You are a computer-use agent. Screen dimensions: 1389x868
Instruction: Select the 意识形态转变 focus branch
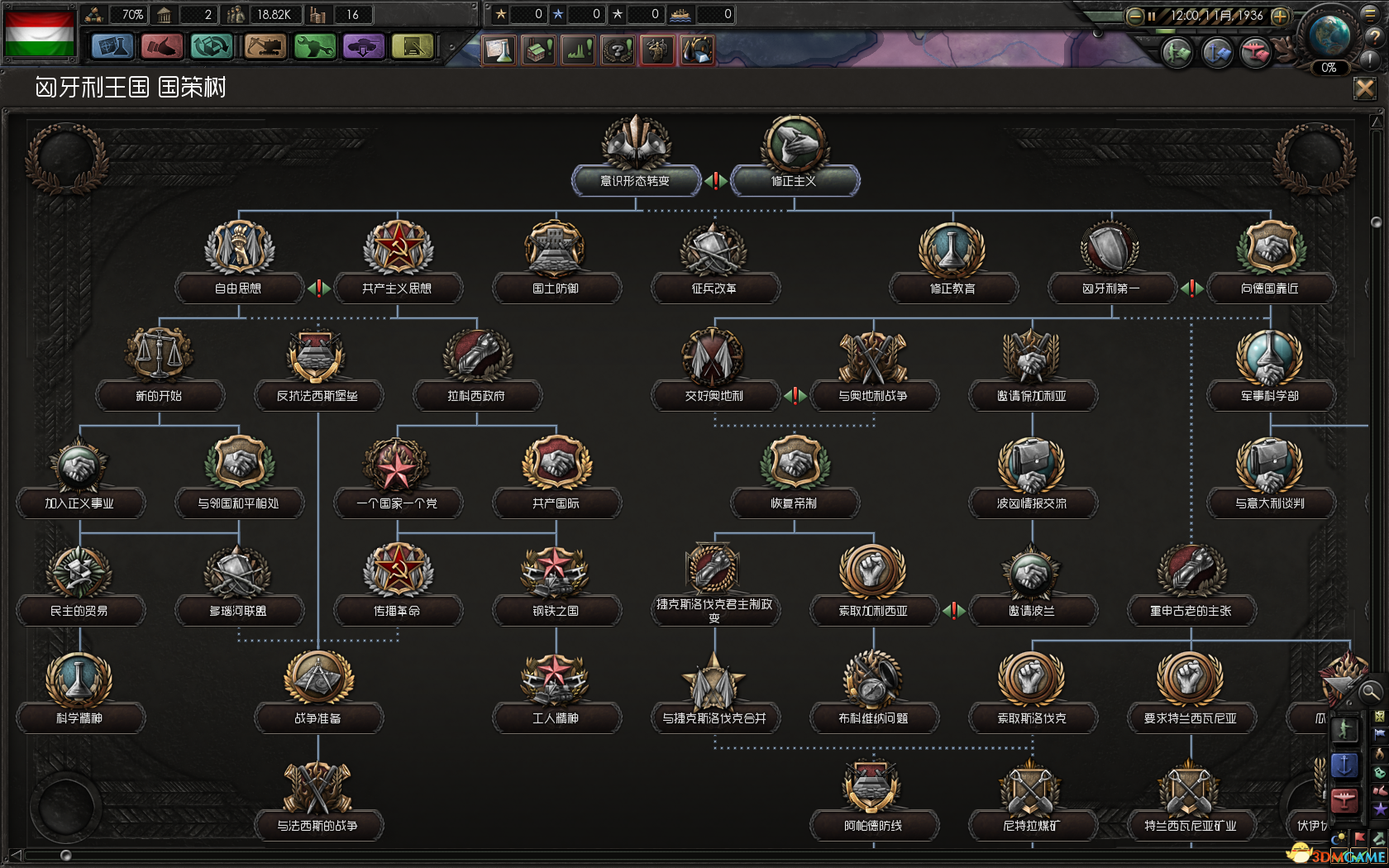coord(635,180)
